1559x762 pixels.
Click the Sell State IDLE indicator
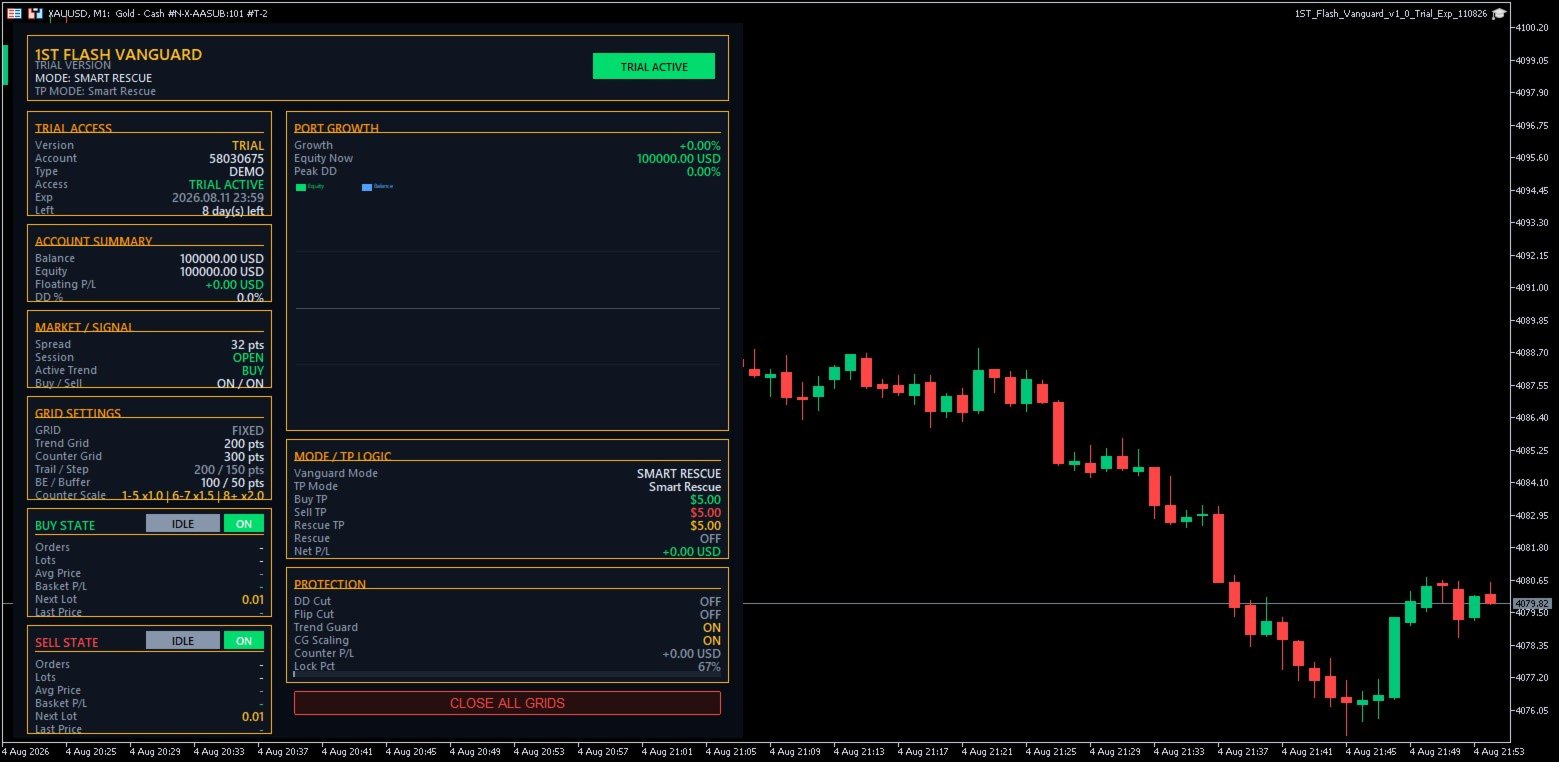click(183, 641)
